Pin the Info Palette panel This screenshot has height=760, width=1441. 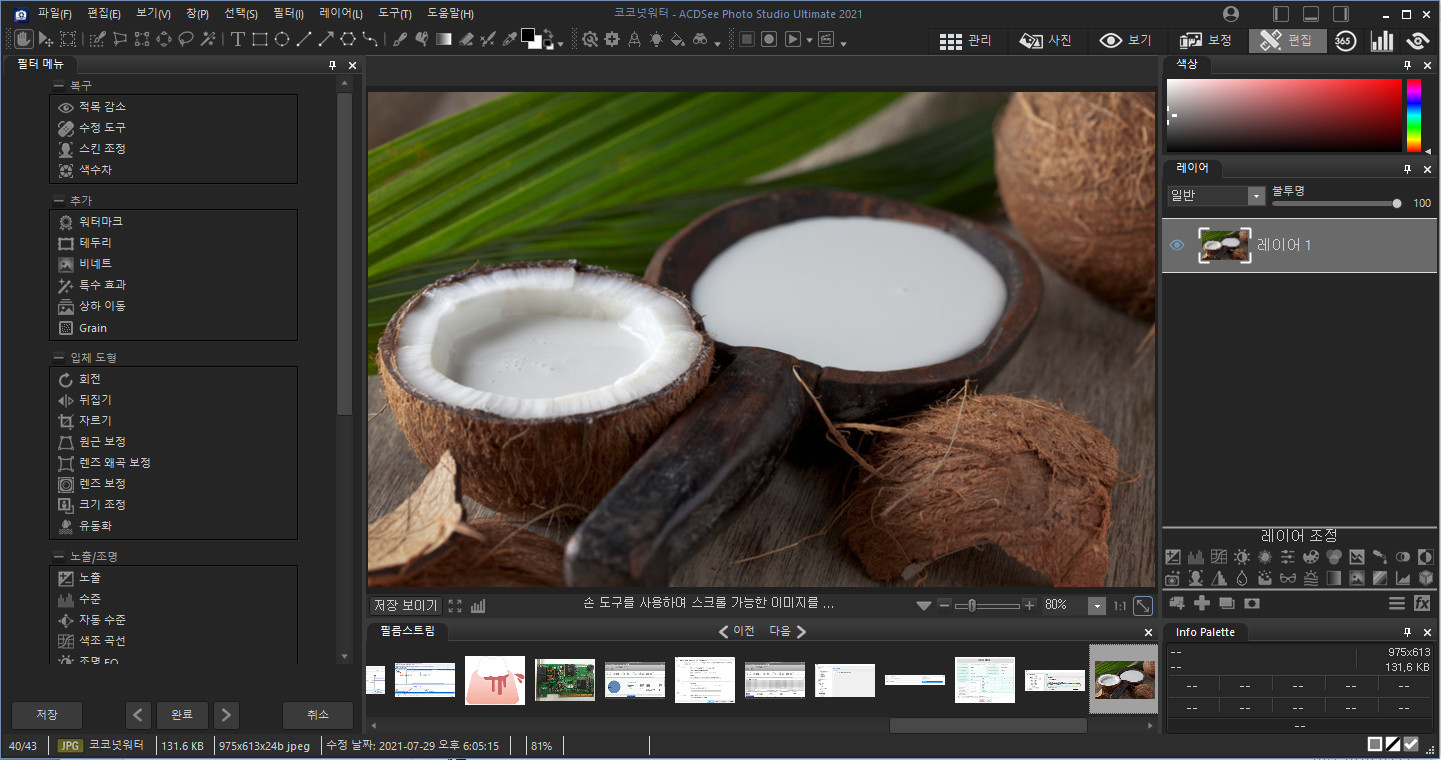(1407, 633)
